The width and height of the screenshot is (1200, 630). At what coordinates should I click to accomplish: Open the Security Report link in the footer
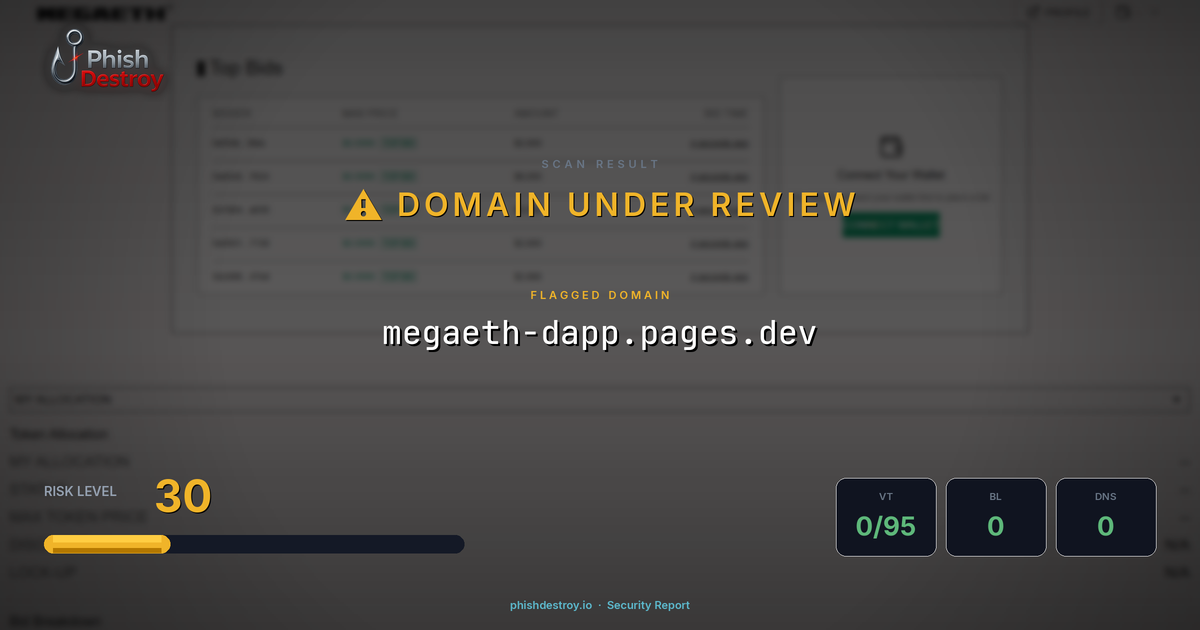coord(648,605)
